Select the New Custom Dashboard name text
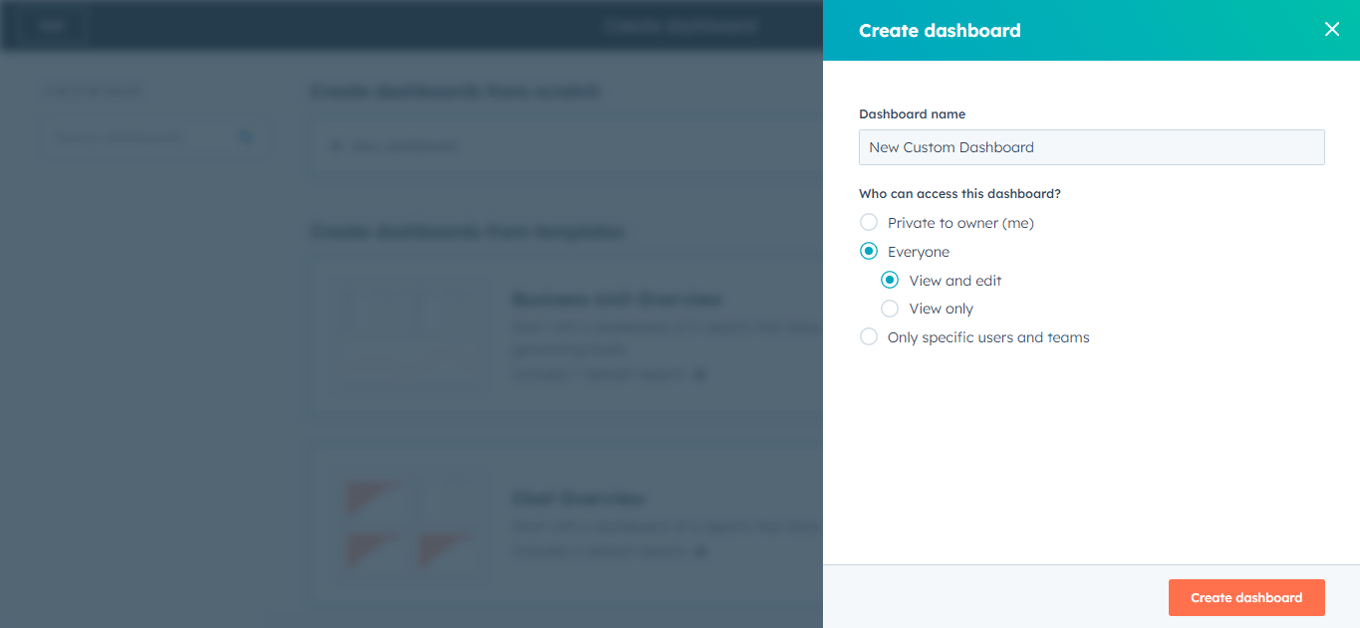1360x628 pixels. (951, 147)
